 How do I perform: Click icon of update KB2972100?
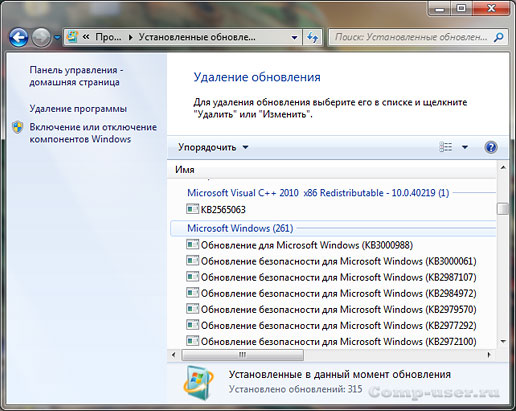(192, 341)
